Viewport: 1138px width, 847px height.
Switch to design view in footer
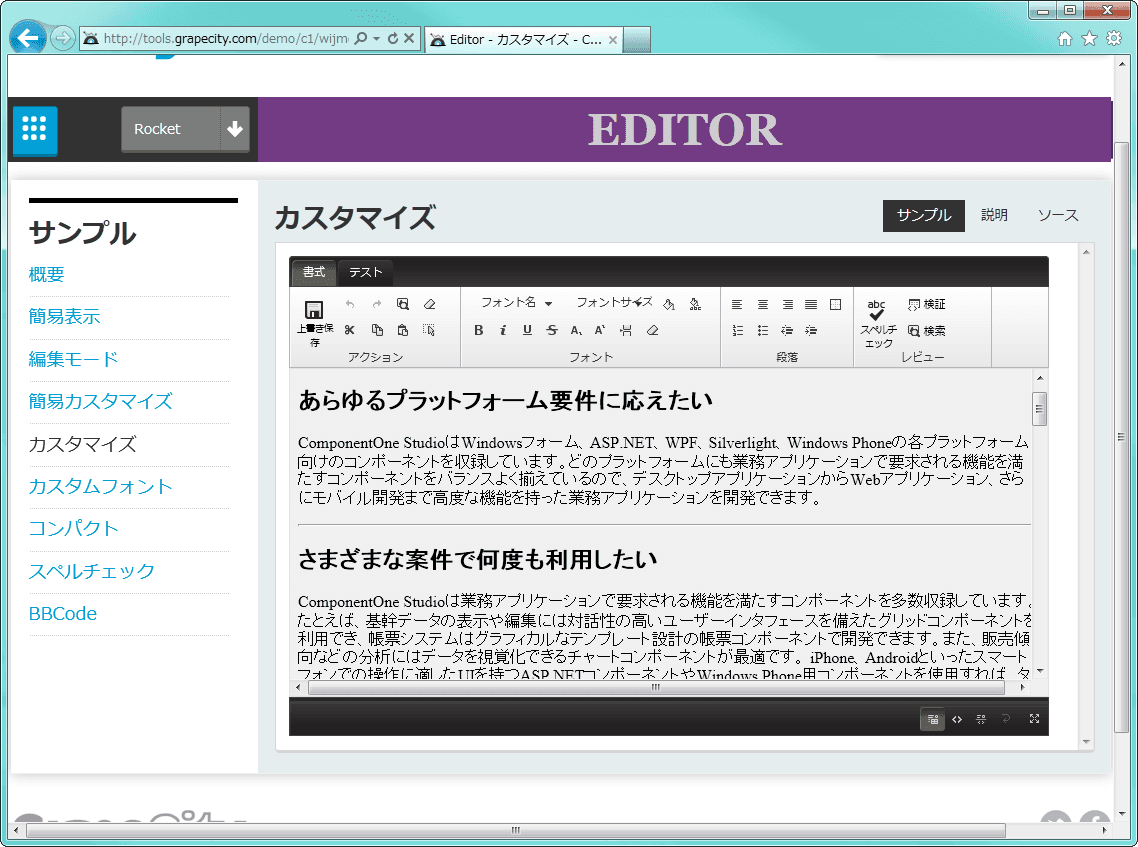[x=933, y=719]
